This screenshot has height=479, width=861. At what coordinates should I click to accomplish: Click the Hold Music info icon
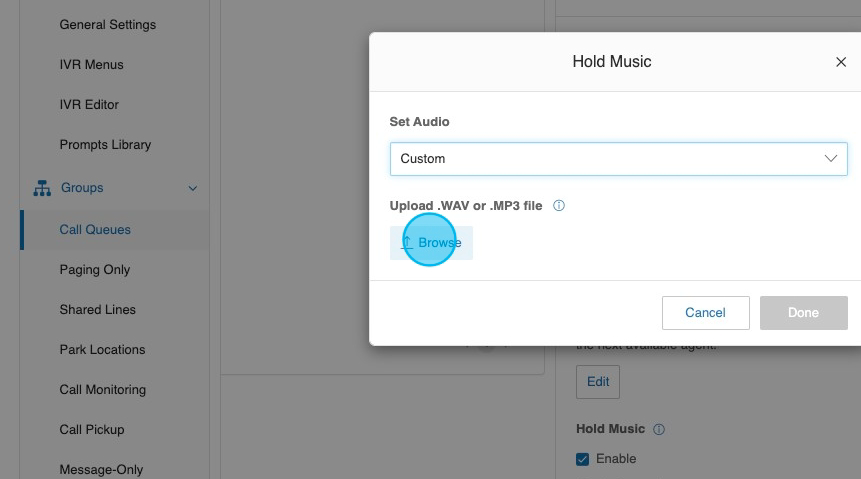click(659, 430)
